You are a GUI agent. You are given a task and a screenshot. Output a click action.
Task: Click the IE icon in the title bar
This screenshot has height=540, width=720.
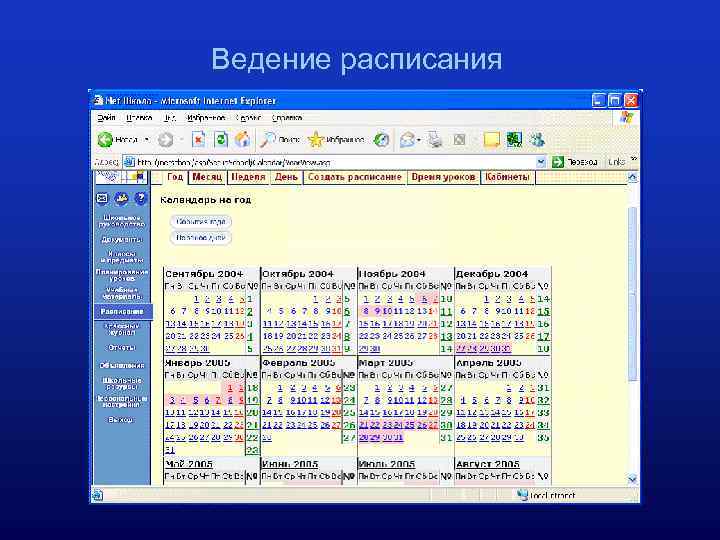pos(98,100)
